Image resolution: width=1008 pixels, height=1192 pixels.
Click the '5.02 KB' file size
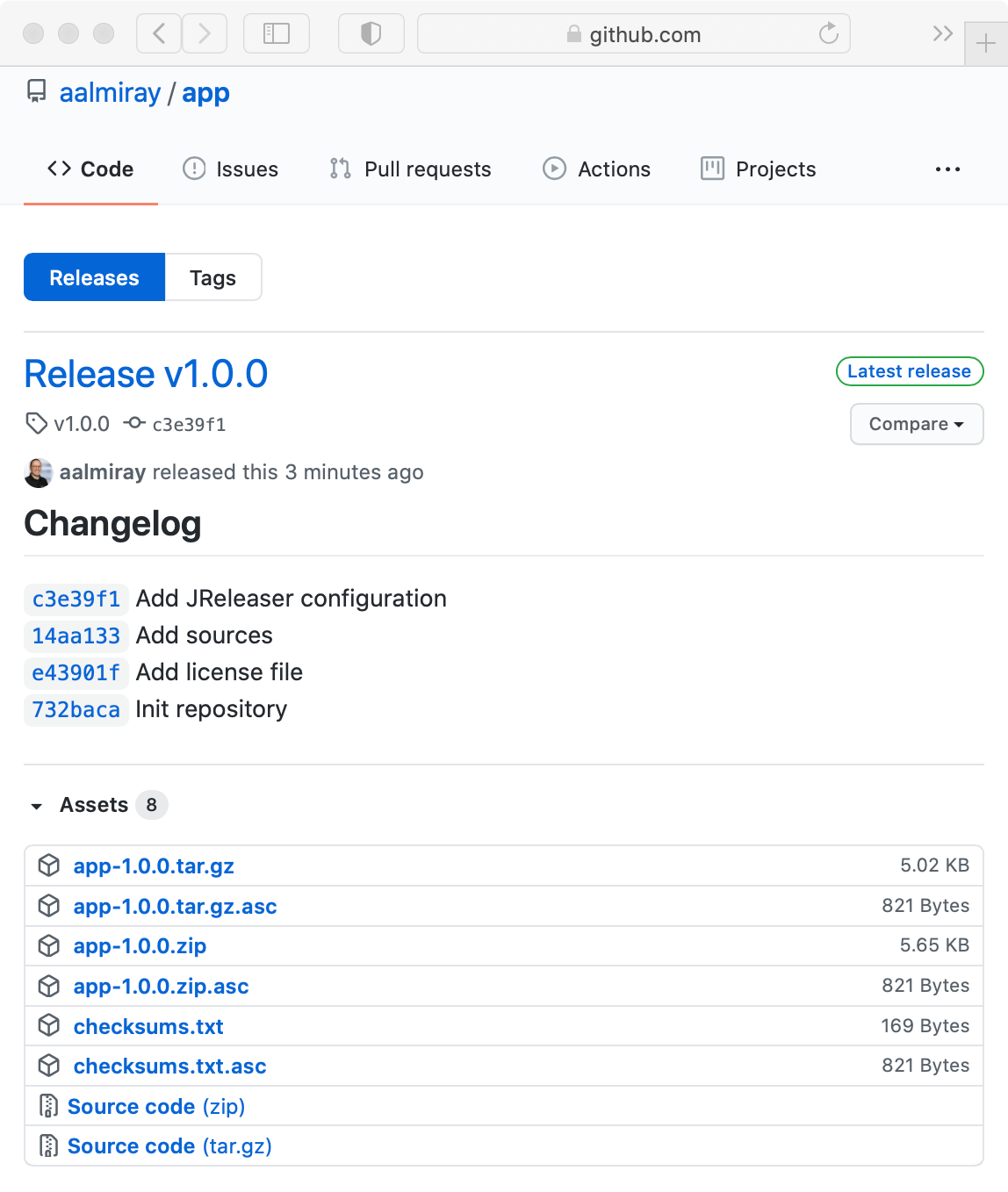pyautogui.click(x=934, y=865)
